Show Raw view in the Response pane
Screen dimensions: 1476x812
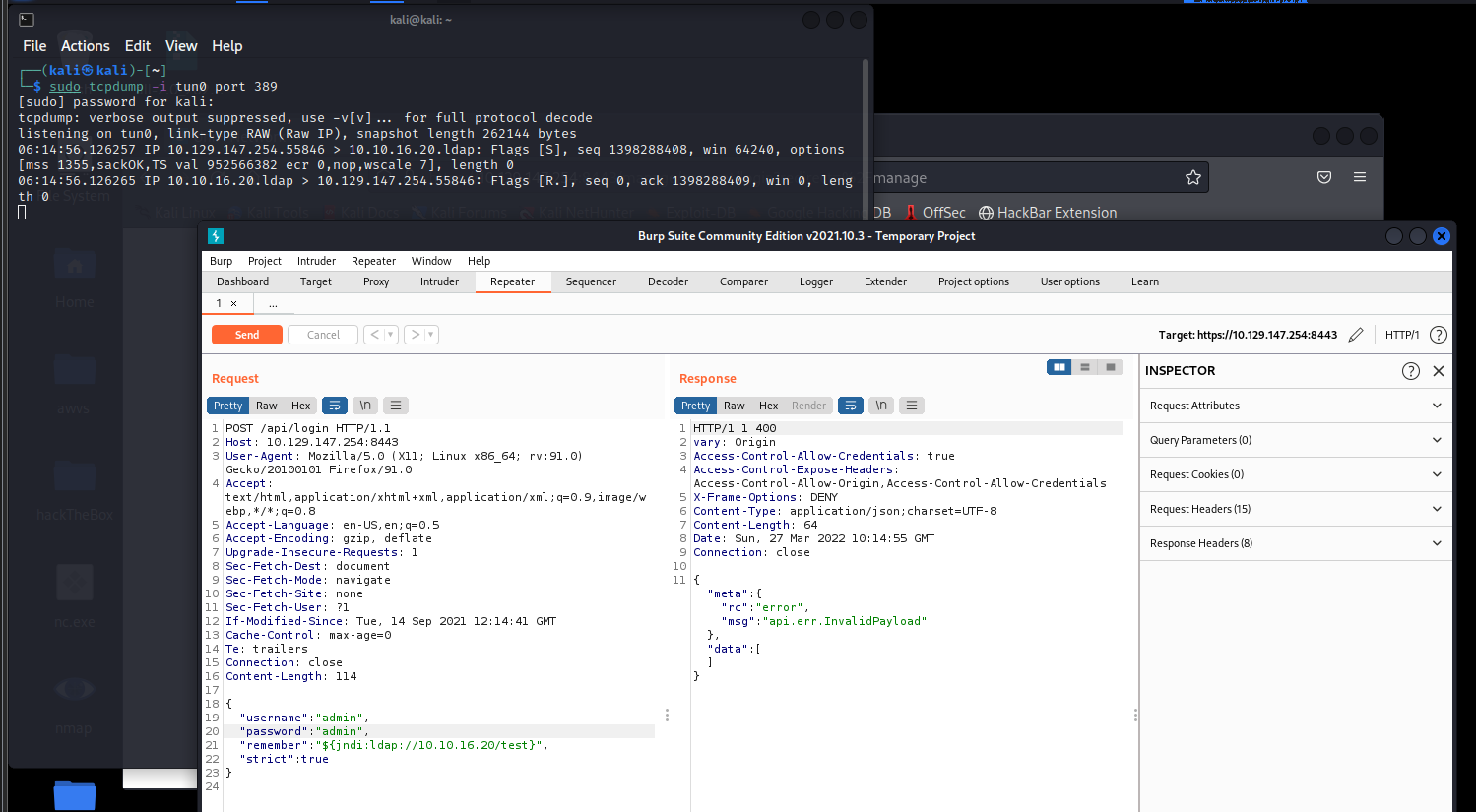tap(735, 406)
